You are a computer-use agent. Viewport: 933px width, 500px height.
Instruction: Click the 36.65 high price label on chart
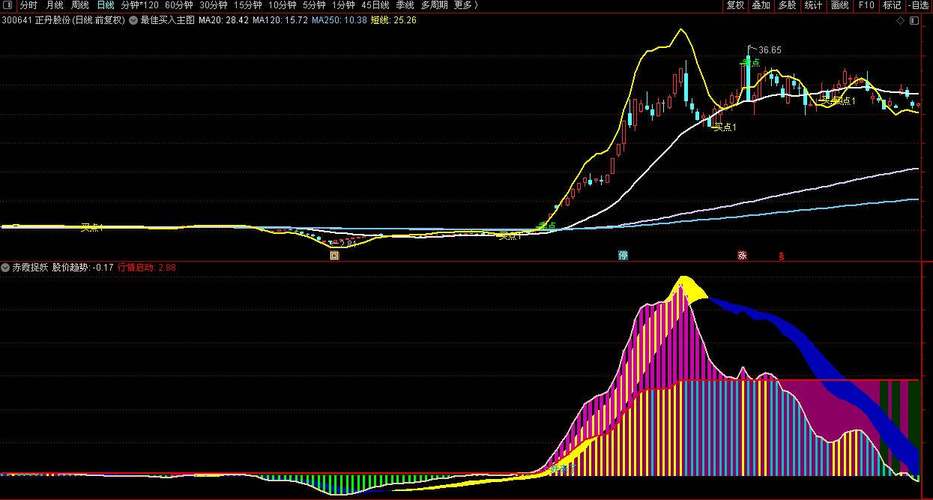click(x=769, y=49)
